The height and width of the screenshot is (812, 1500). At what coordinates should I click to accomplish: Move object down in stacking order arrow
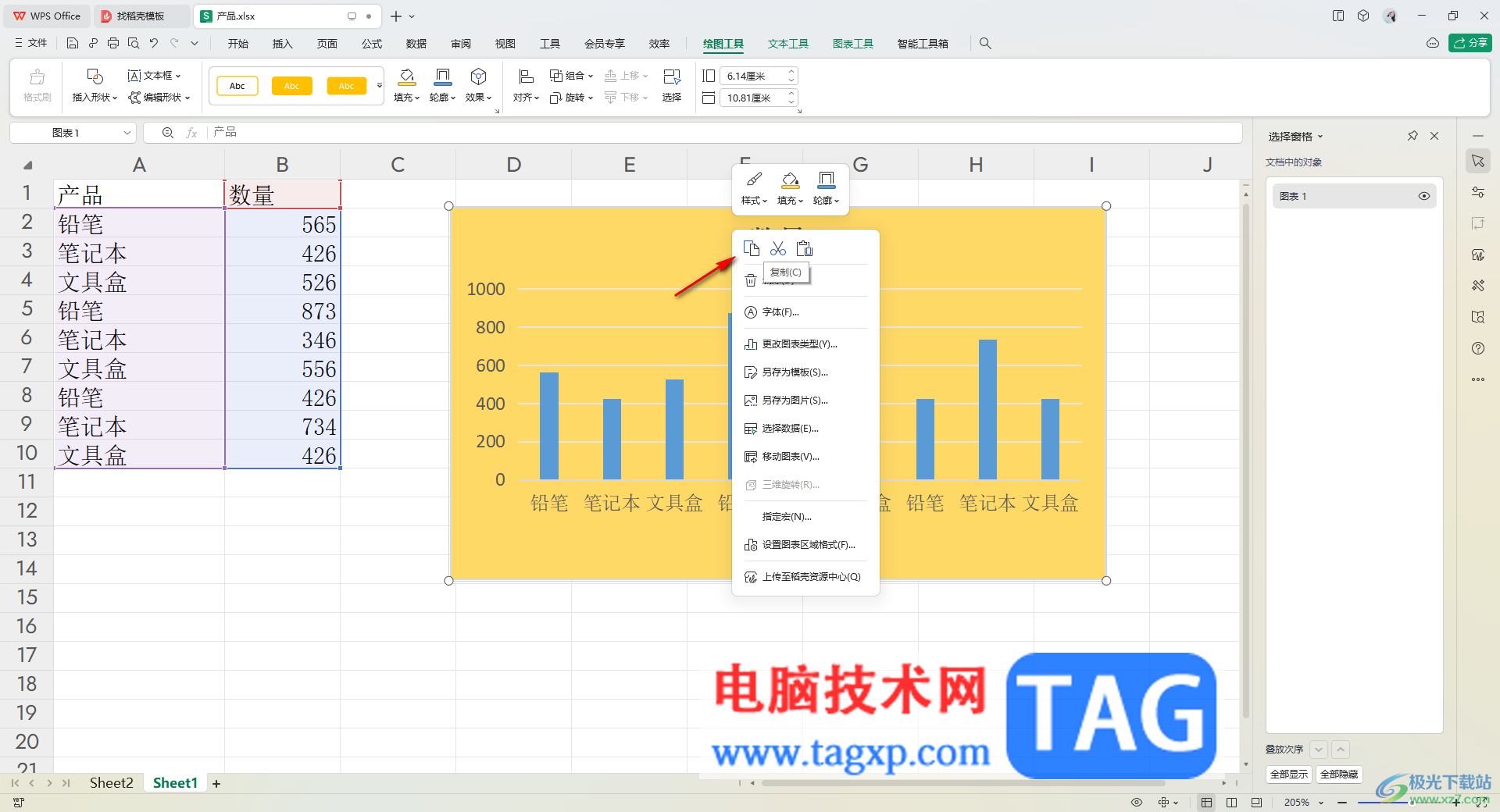coord(1319,750)
